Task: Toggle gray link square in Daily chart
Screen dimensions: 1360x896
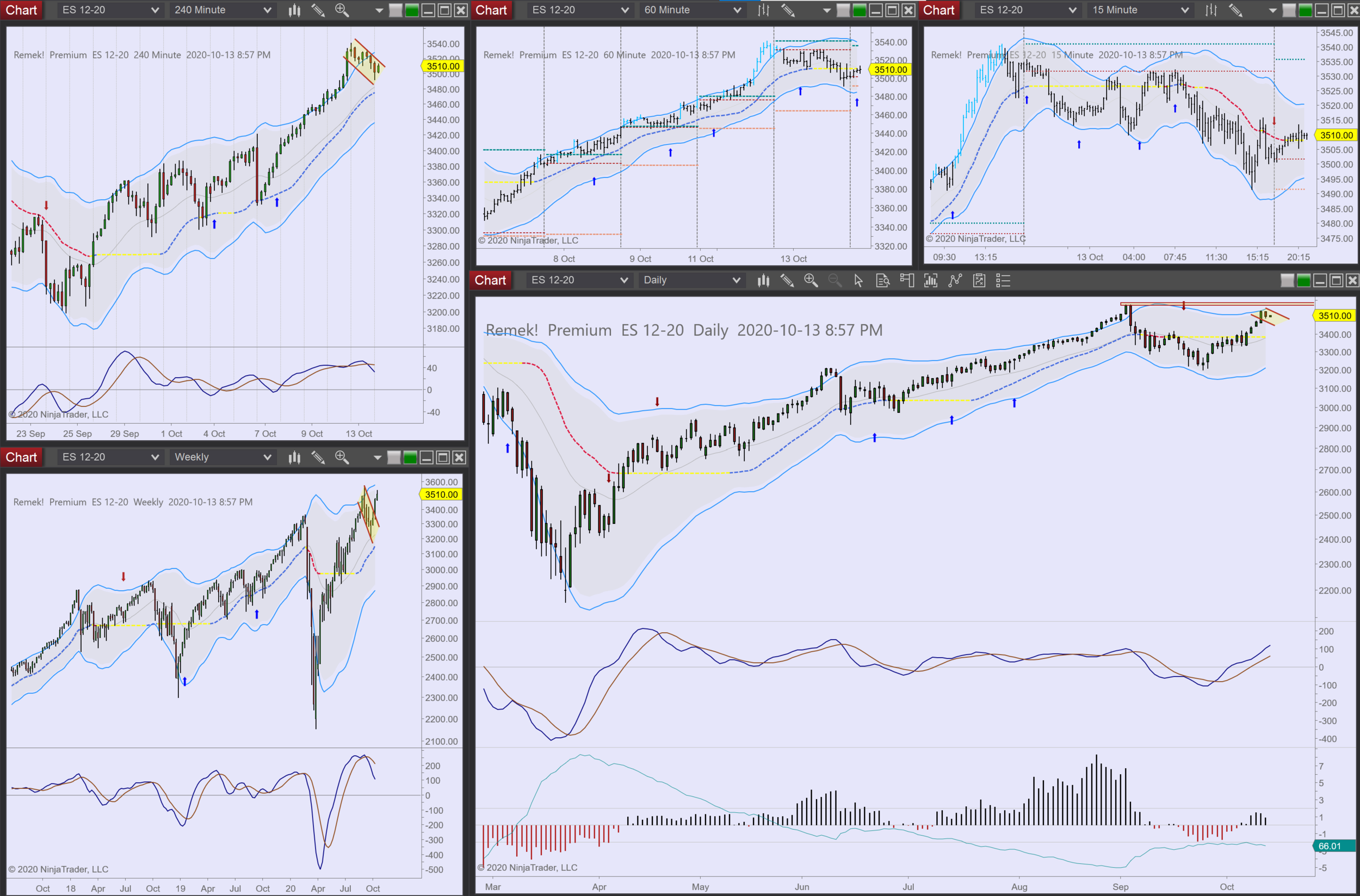Action: (1287, 281)
